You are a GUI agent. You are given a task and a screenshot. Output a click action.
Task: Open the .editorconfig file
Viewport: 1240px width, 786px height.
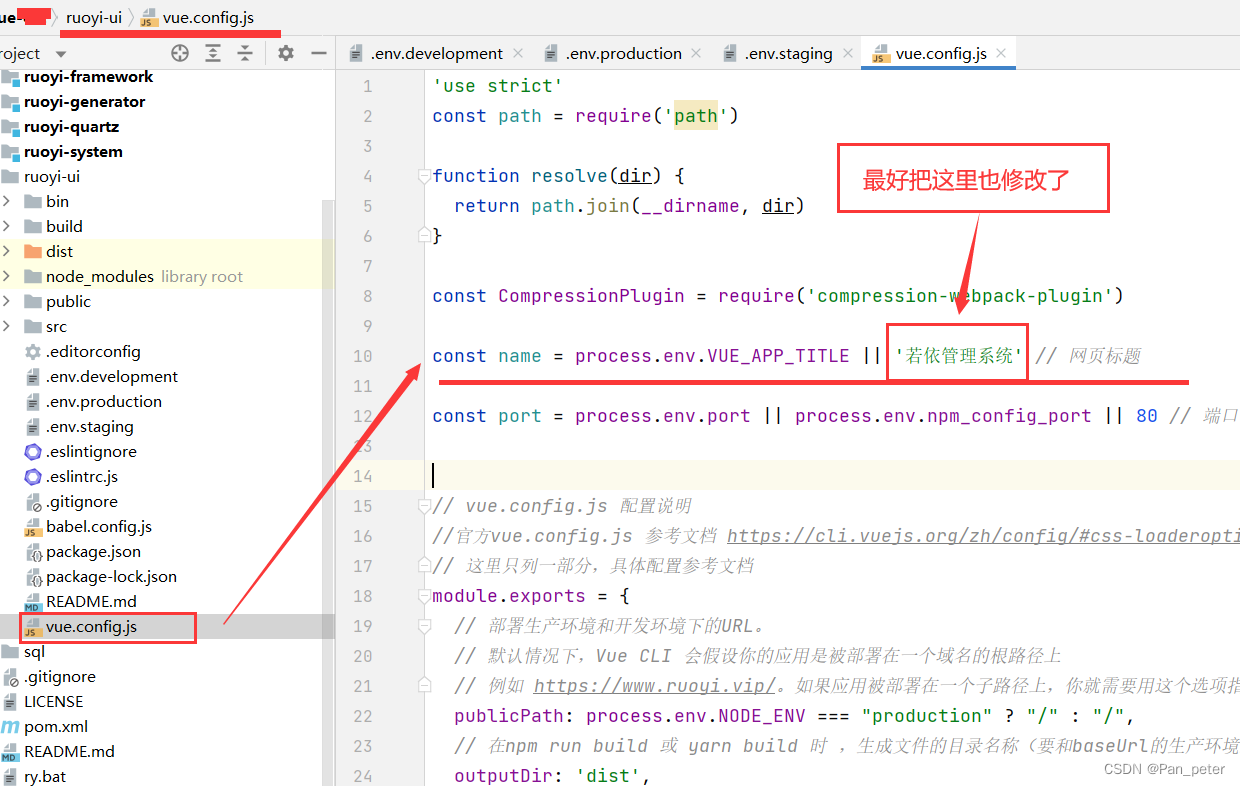click(93, 351)
